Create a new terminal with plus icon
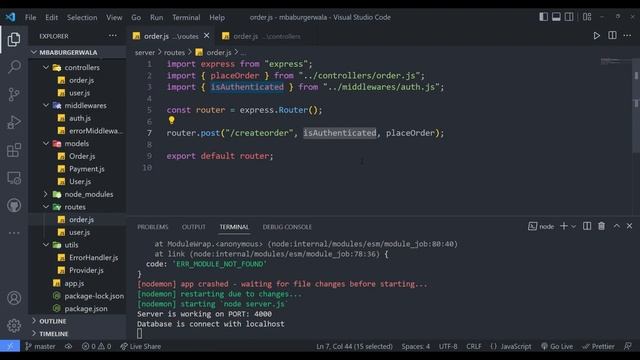The image size is (640, 360). [564, 226]
